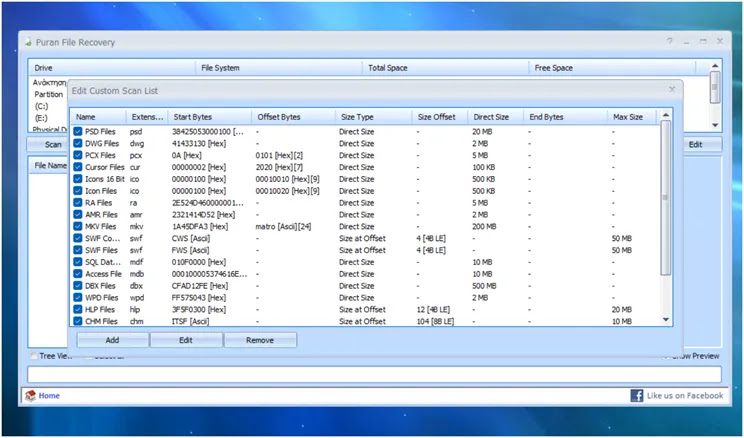744x438 pixels.
Task: Click the help question mark in title bar
Action: [670, 41]
